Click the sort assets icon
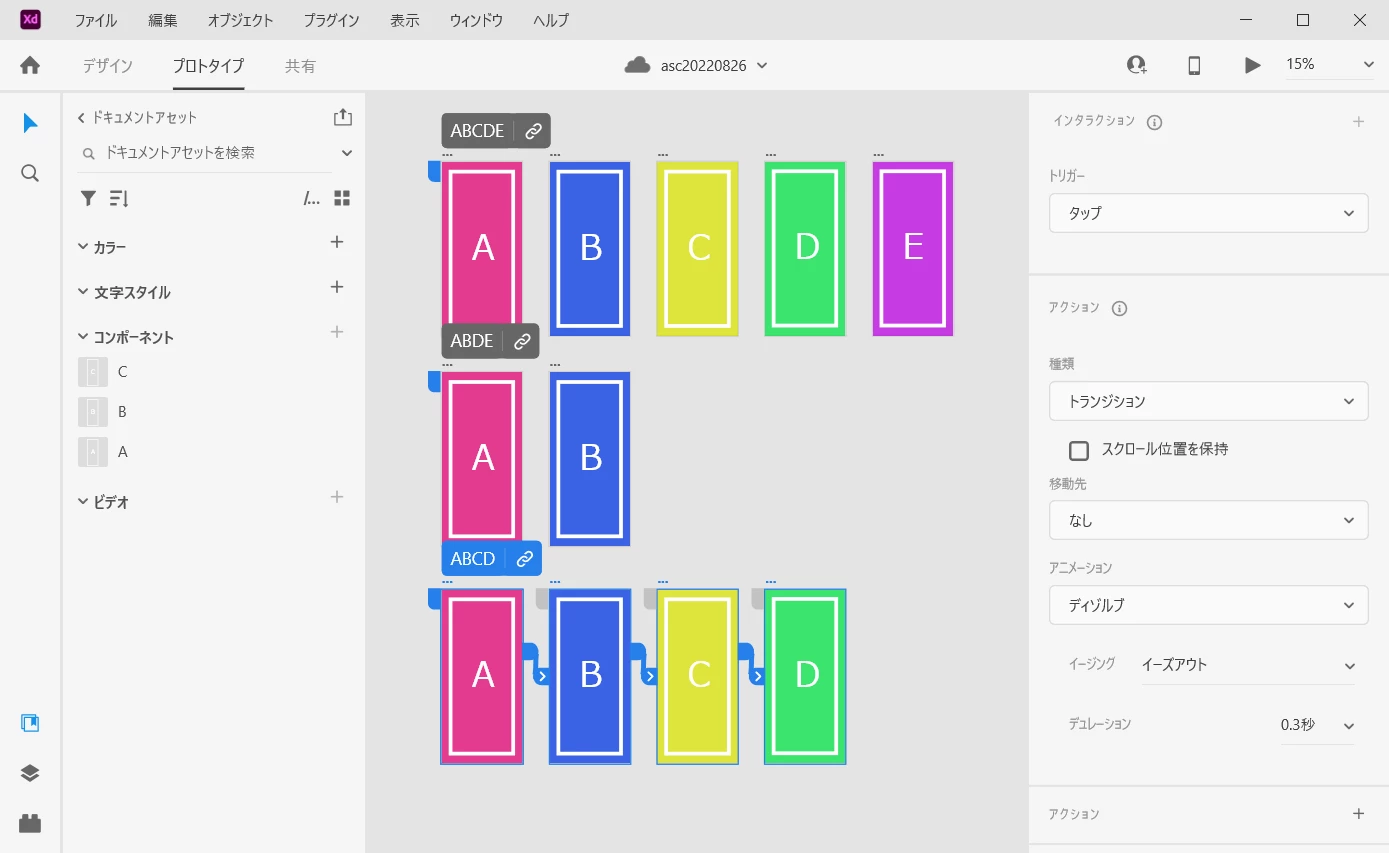Screen dimensions: 1389x853 tap(119, 198)
